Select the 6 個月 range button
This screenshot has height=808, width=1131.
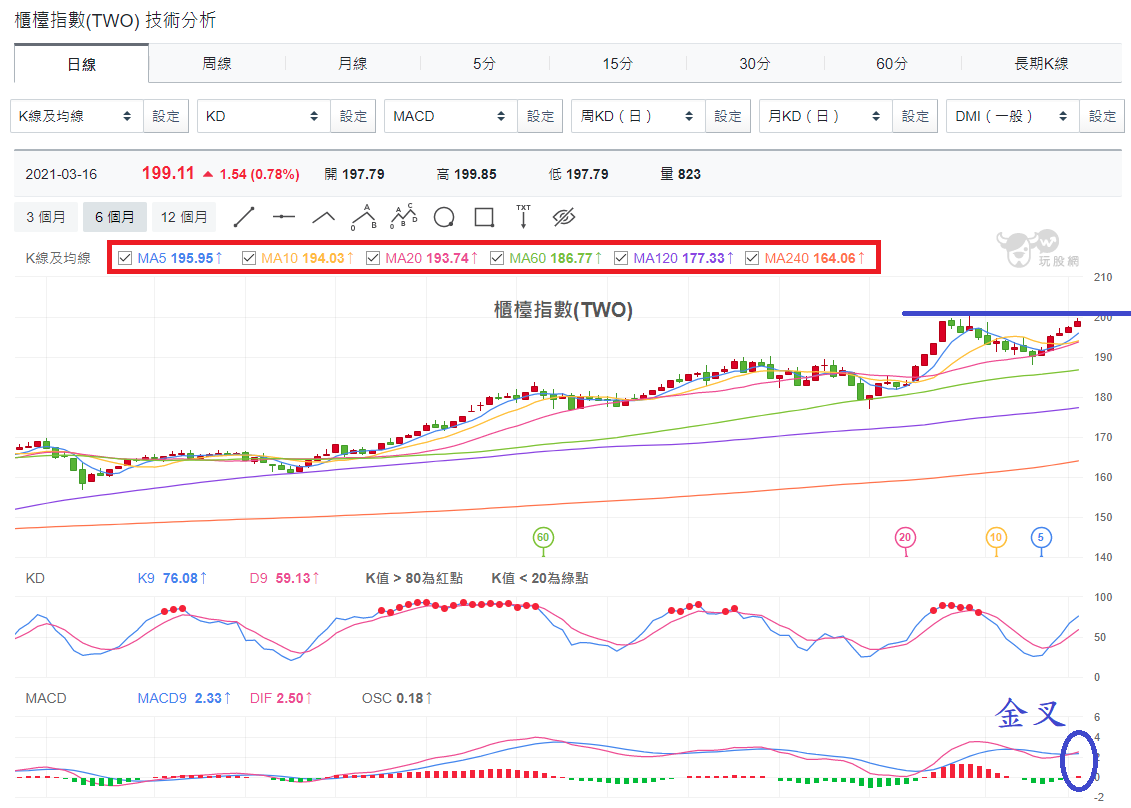tap(115, 217)
